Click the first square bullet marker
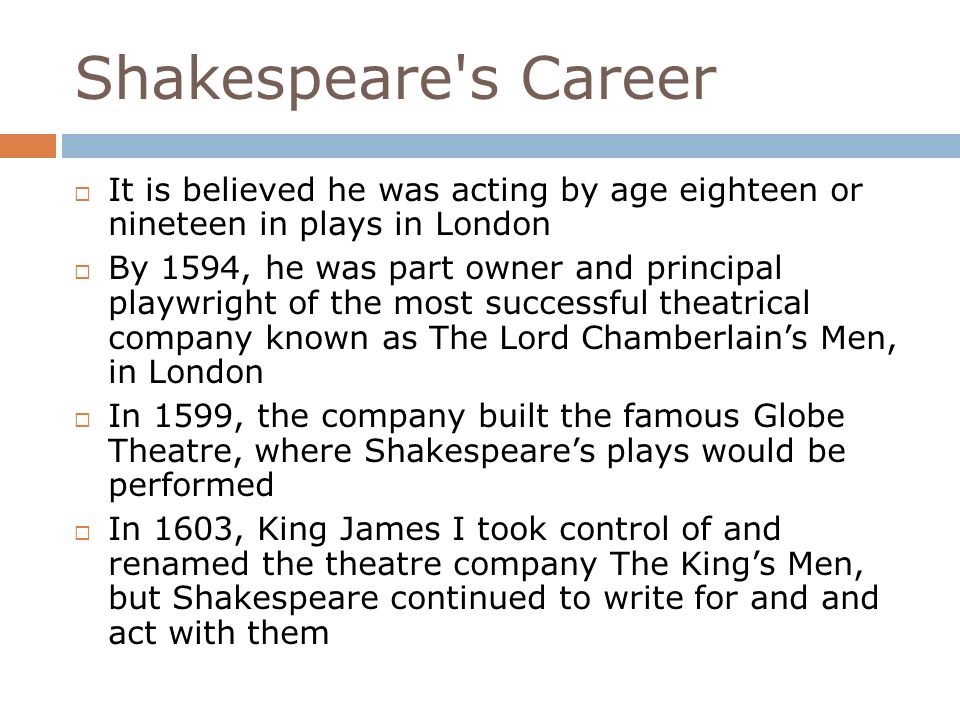Image resolution: width=960 pixels, height=720 pixels. pos(83,194)
